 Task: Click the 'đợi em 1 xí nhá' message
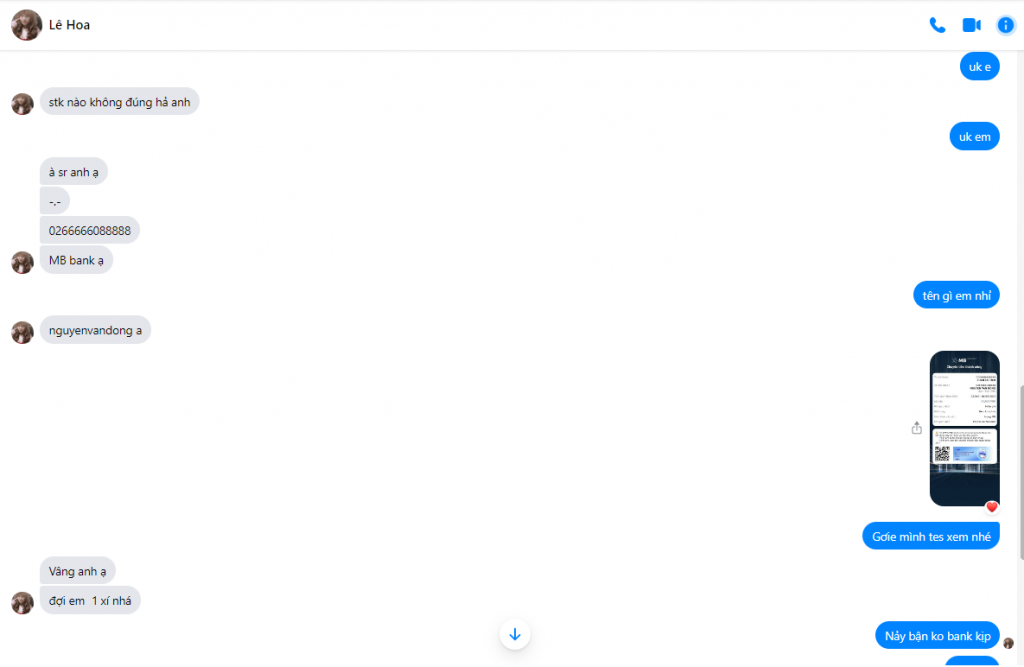pyautogui.click(x=90, y=600)
